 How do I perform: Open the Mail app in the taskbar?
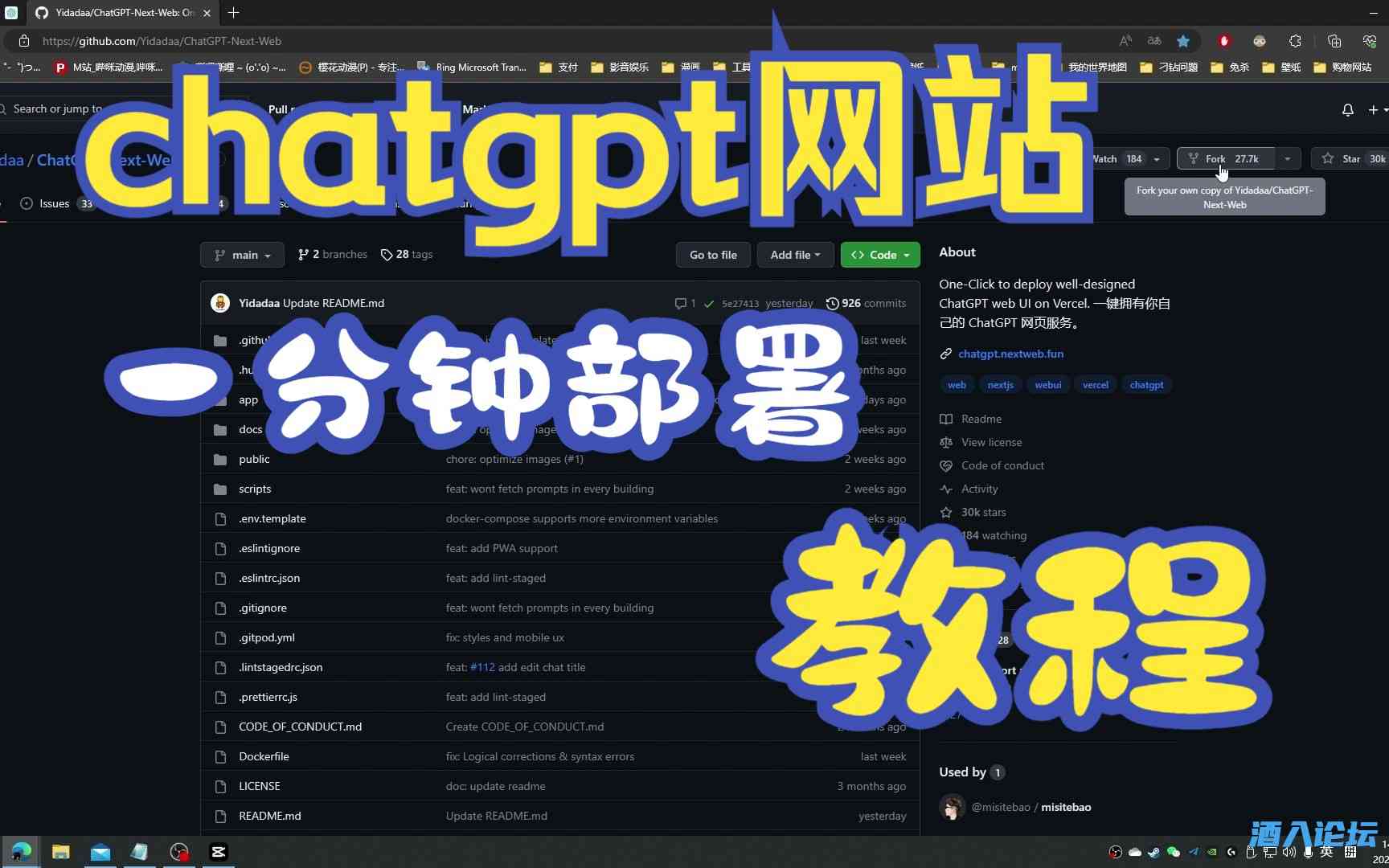coord(100,852)
